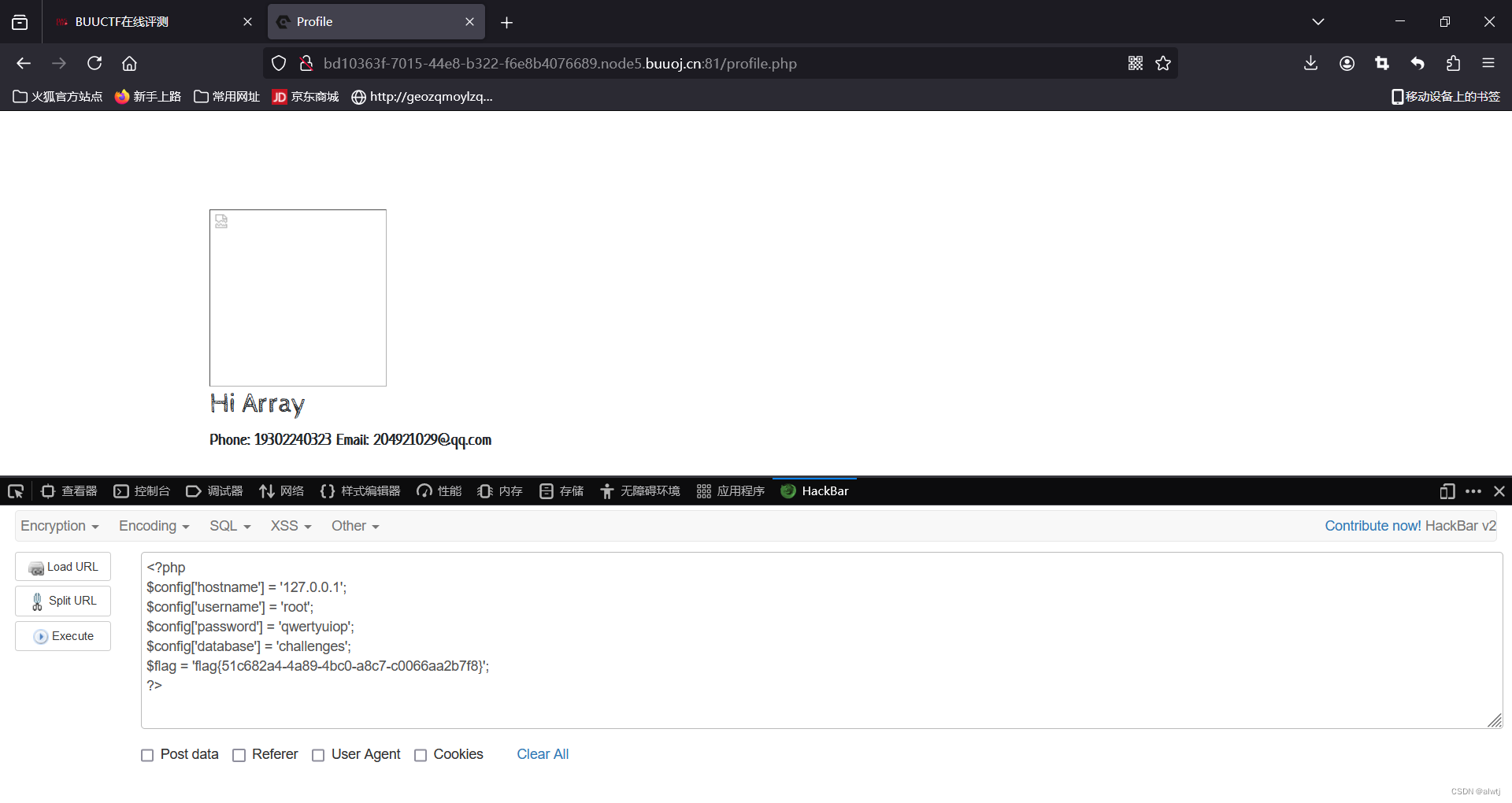Select the HackBar DevTools tab
The height and width of the screenshot is (803, 1512).
tap(814, 490)
